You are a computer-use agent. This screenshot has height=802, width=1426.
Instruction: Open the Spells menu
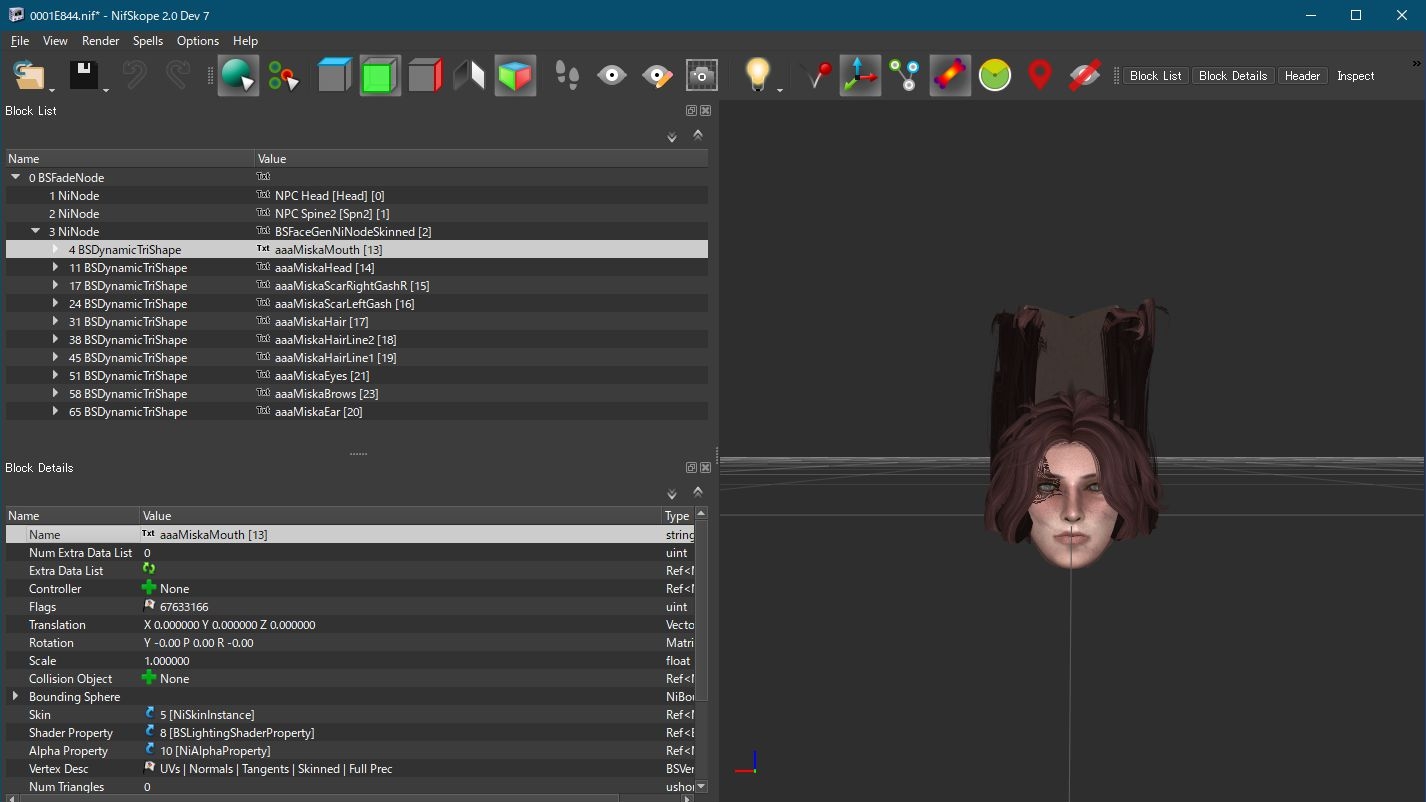tap(148, 41)
